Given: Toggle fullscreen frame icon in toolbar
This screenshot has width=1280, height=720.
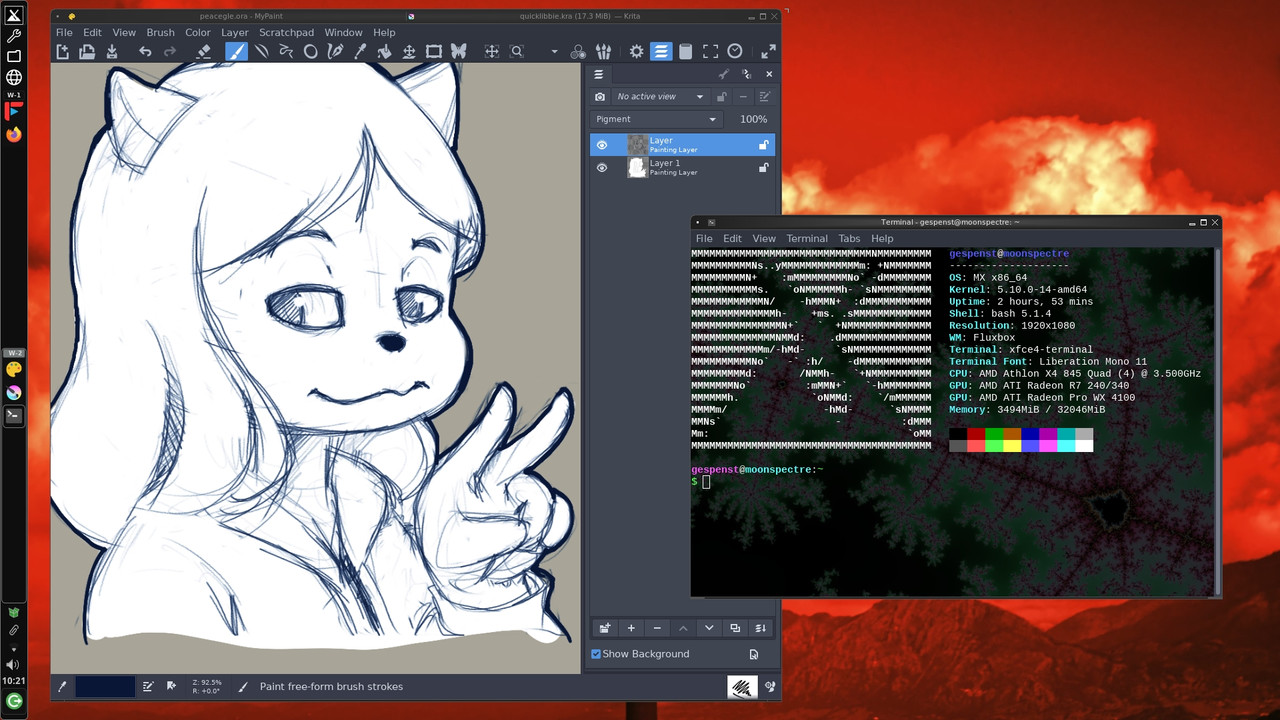Looking at the screenshot, I should [x=710, y=52].
